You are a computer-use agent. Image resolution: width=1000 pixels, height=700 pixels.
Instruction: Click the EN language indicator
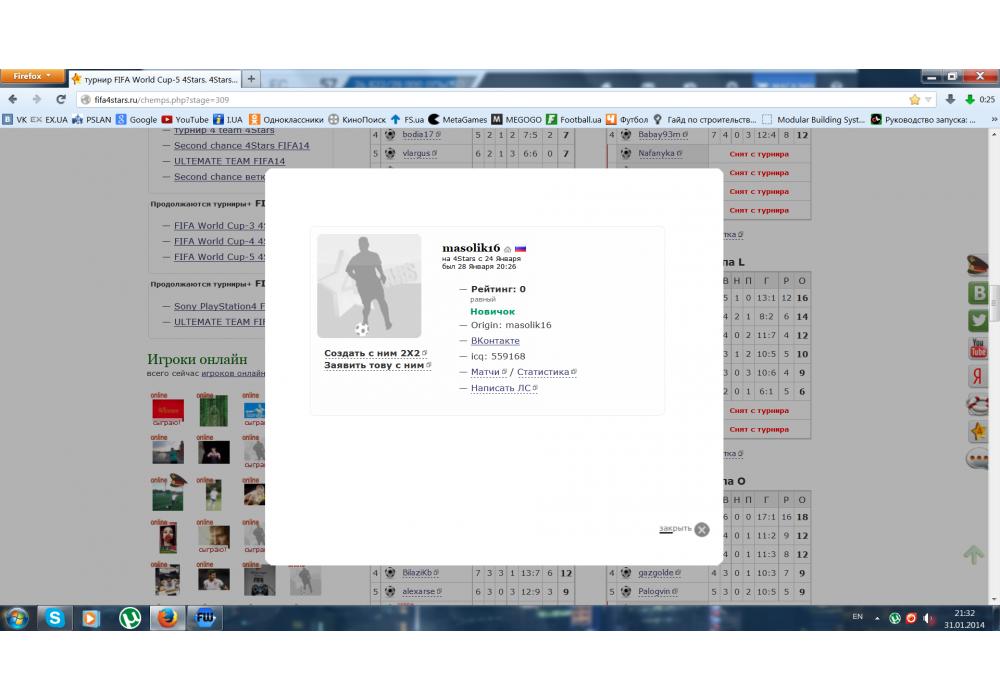coord(858,616)
